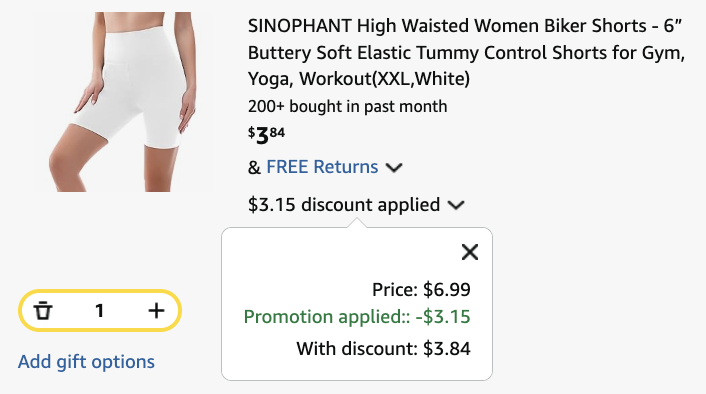This screenshot has height=394, width=706.
Task: Expand the FREE Returns chevron
Action: 394,168
